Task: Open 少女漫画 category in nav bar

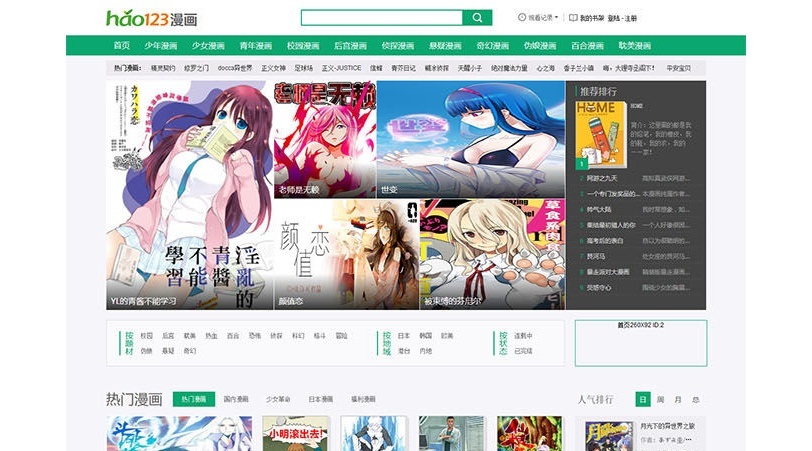Action: (208, 46)
